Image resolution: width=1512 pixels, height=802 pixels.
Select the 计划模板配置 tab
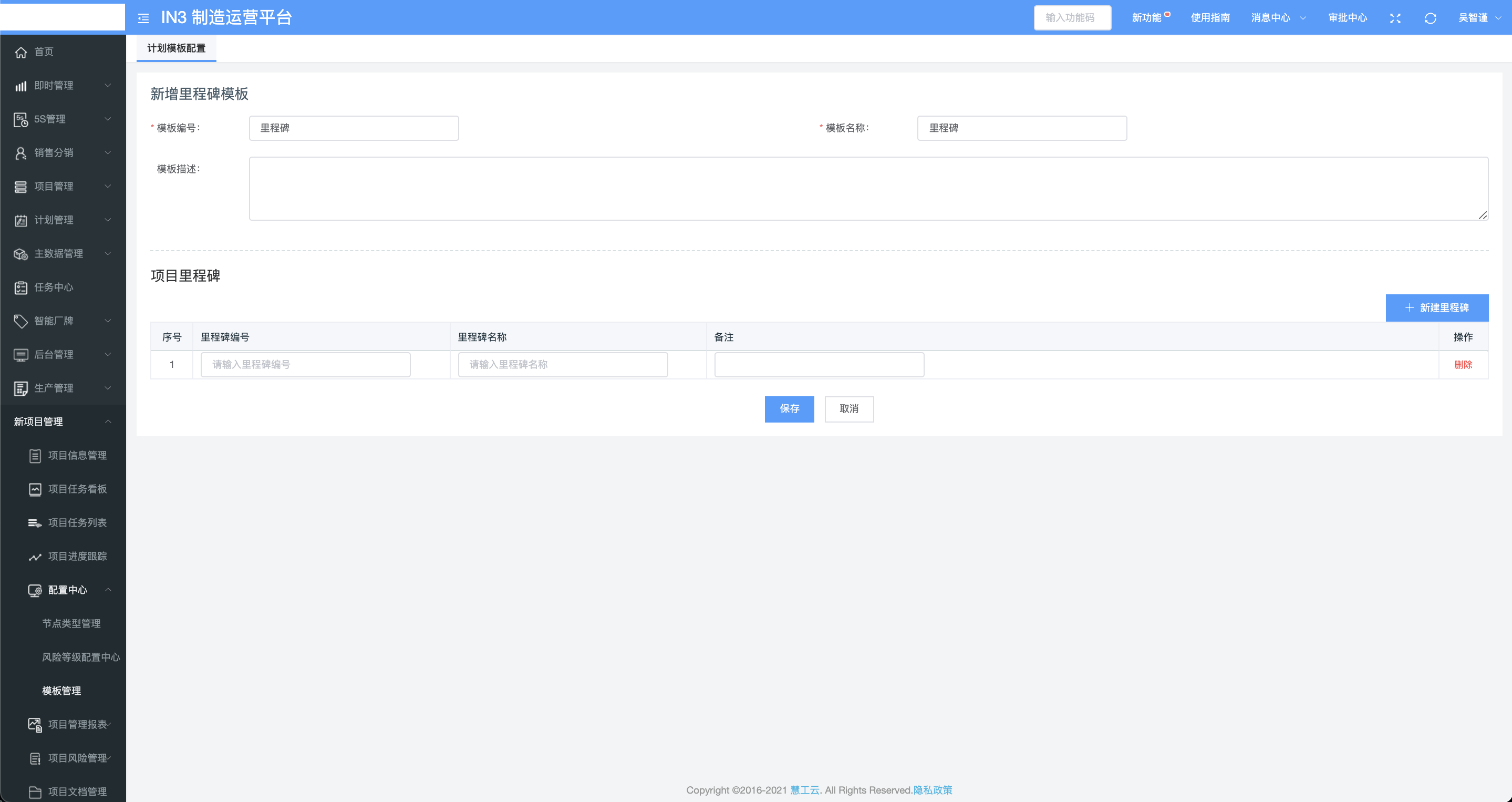click(176, 48)
